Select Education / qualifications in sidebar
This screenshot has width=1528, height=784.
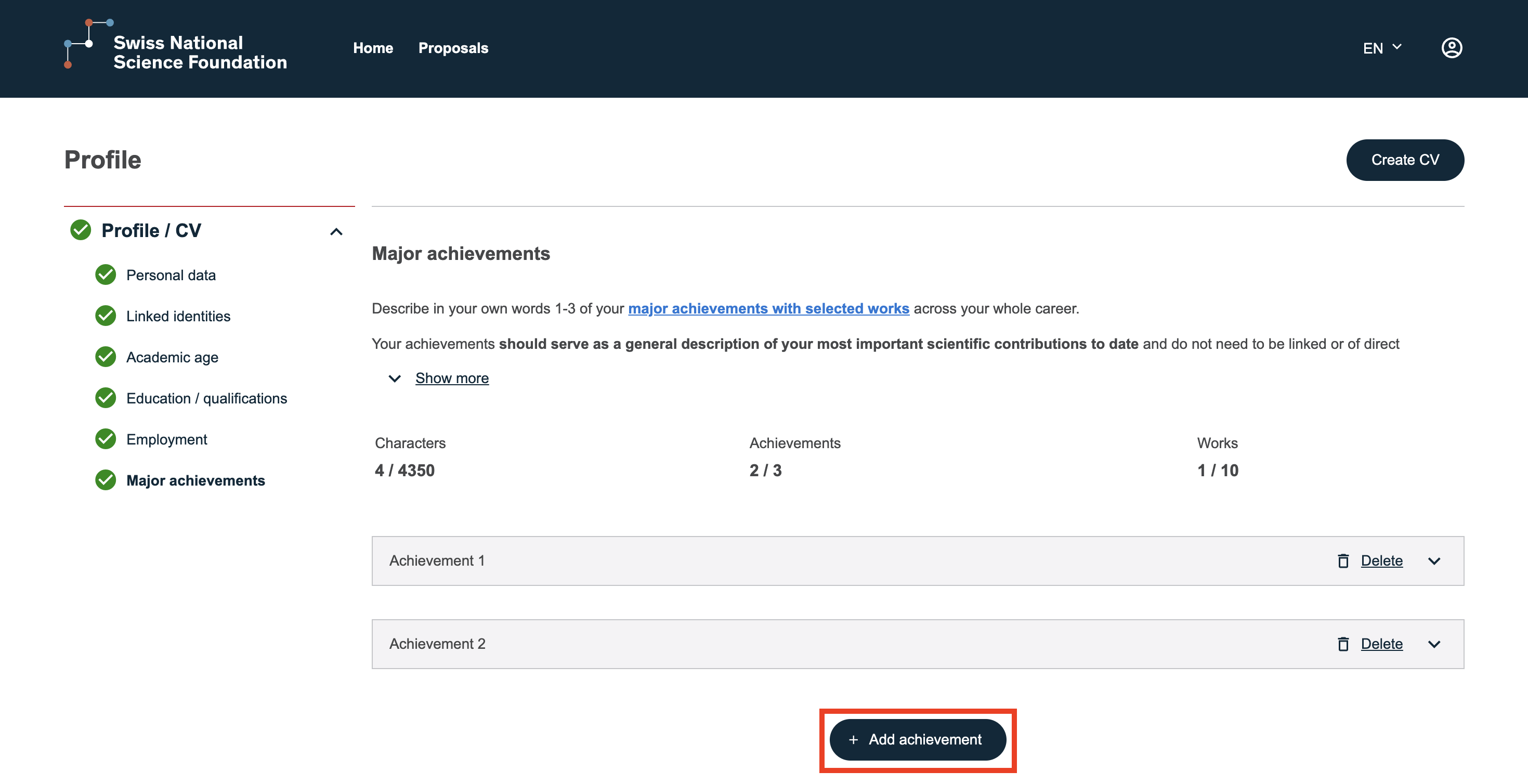[x=206, y=398]
